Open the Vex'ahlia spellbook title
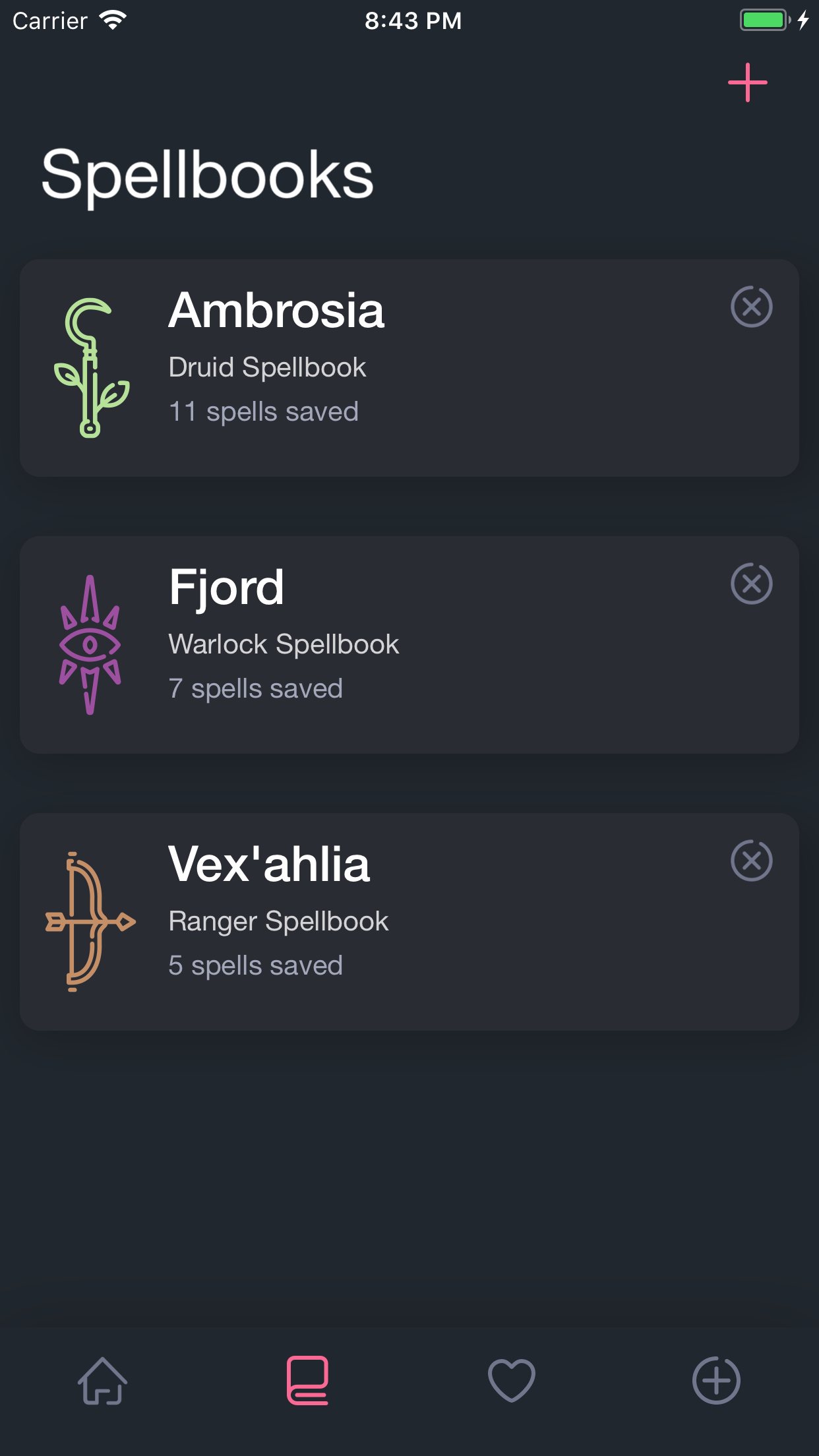The height and width of the screenshot is (1456, 819). [x=269, y=864]
